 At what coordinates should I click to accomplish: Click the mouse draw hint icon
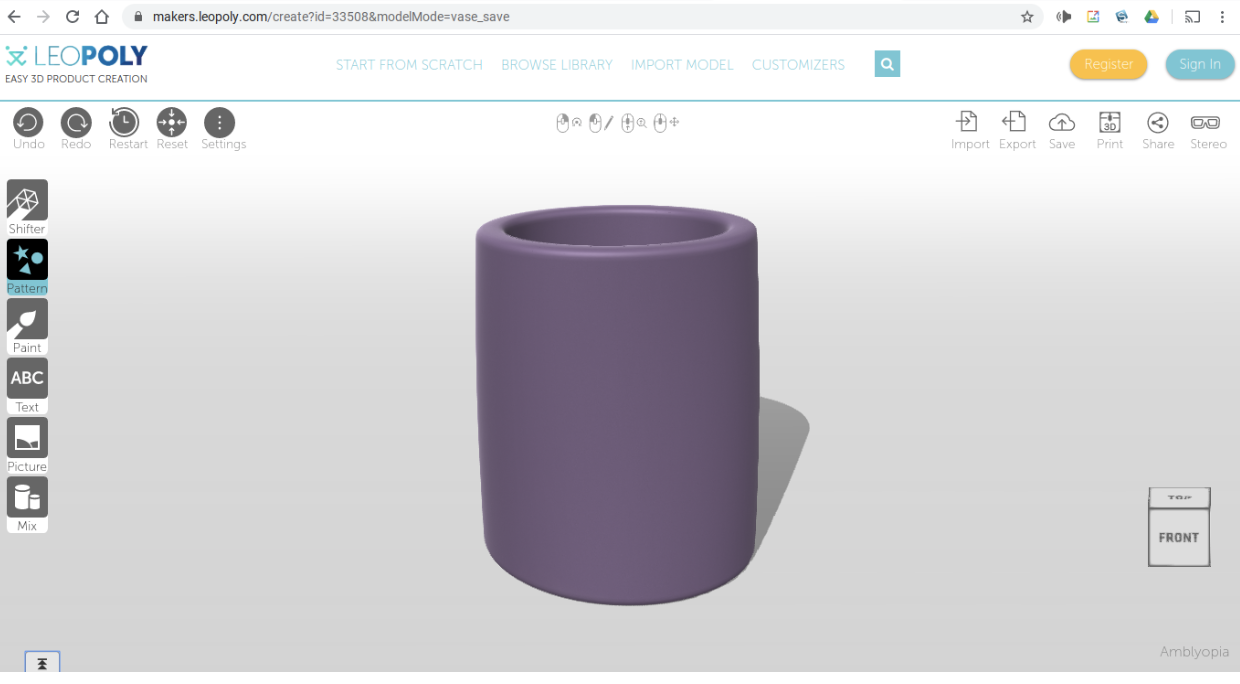(x=600, y=123)
